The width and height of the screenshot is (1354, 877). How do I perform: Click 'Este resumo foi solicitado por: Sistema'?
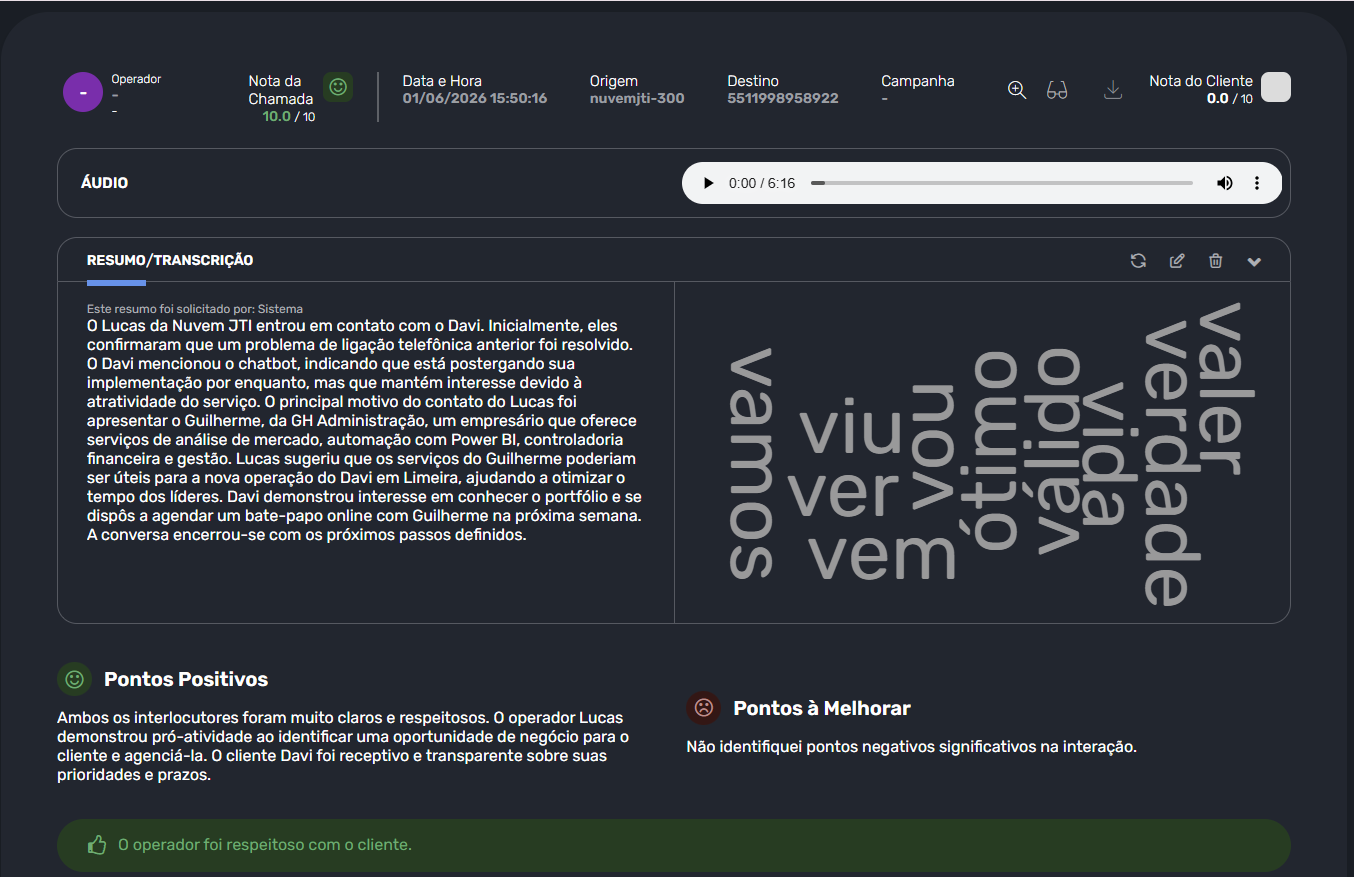[195, 309]
